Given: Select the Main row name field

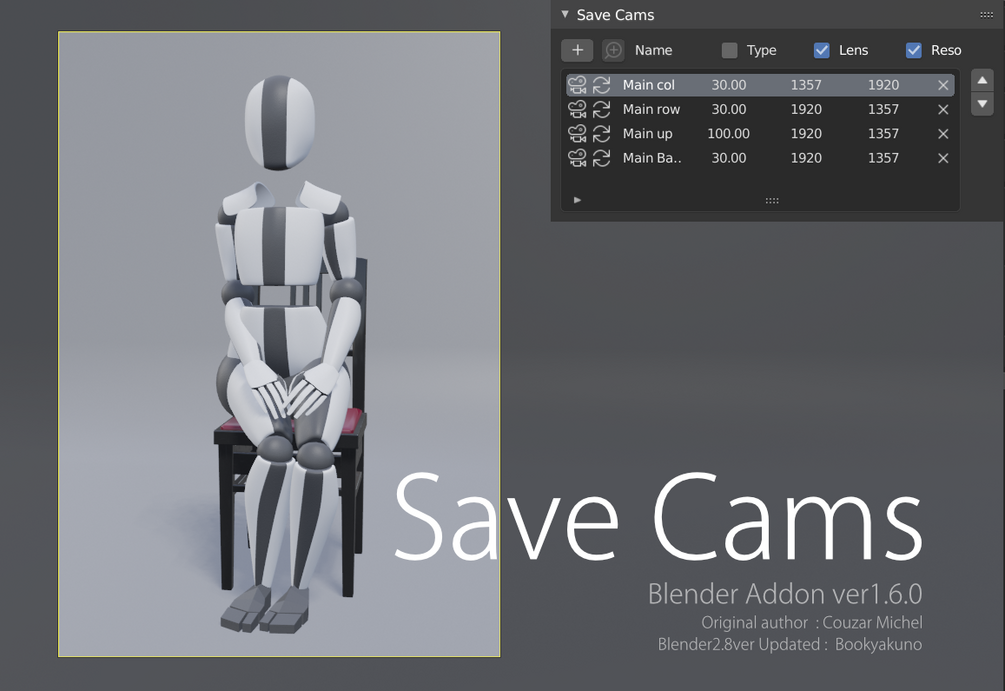Looking at the screenshot, I should (652, 109).
